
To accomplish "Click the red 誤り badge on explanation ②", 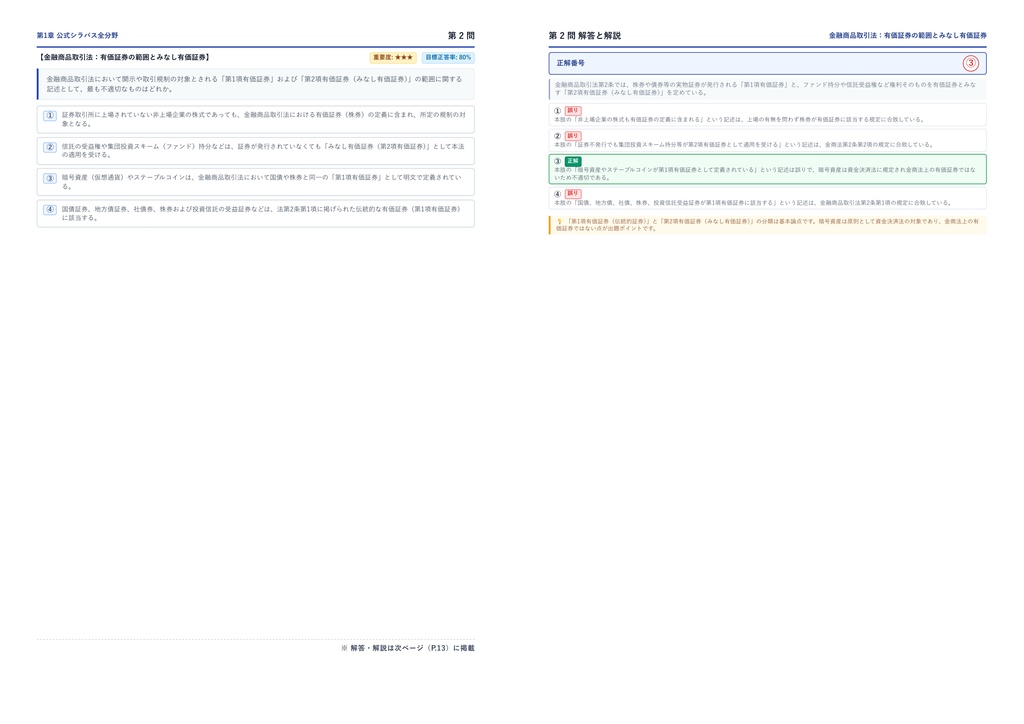I will [x=573, y=136].
